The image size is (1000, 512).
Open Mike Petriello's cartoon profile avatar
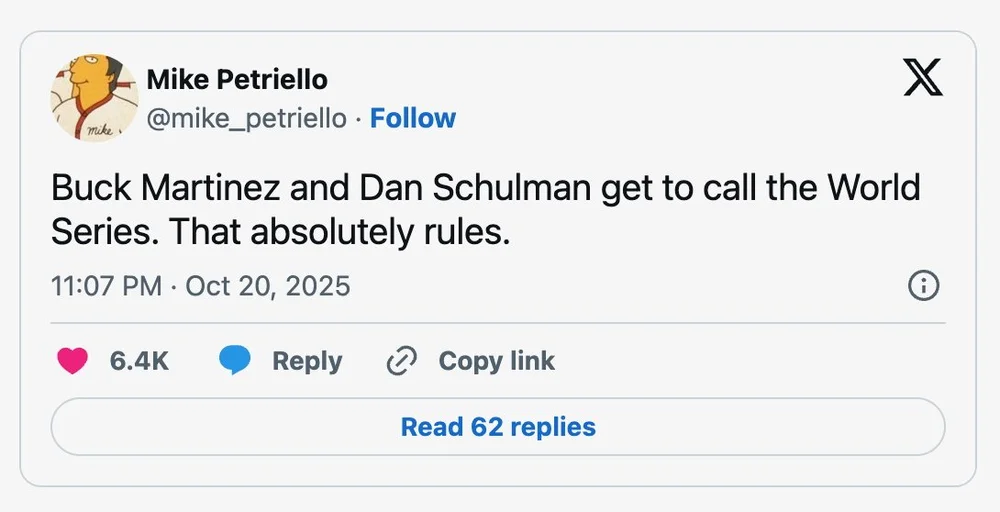94,98
